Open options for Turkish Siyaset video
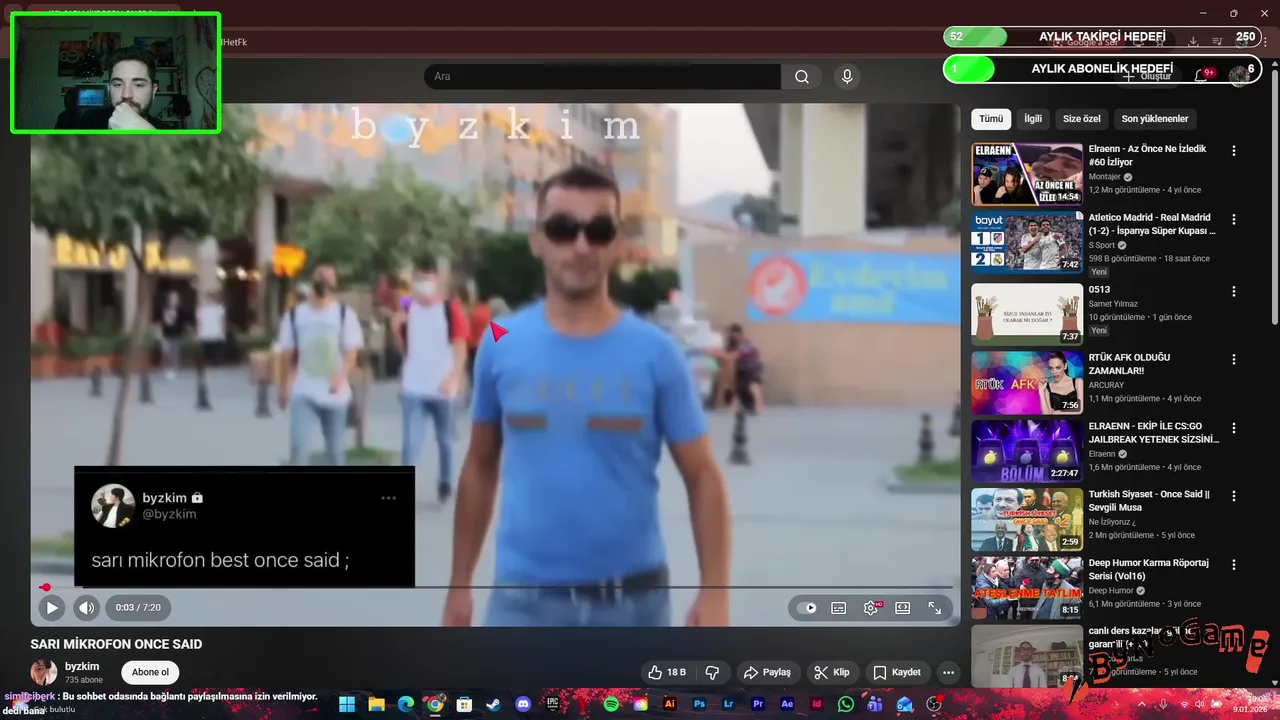The height and width of the screenshot is (720, 1280). tap(1234, 495)
